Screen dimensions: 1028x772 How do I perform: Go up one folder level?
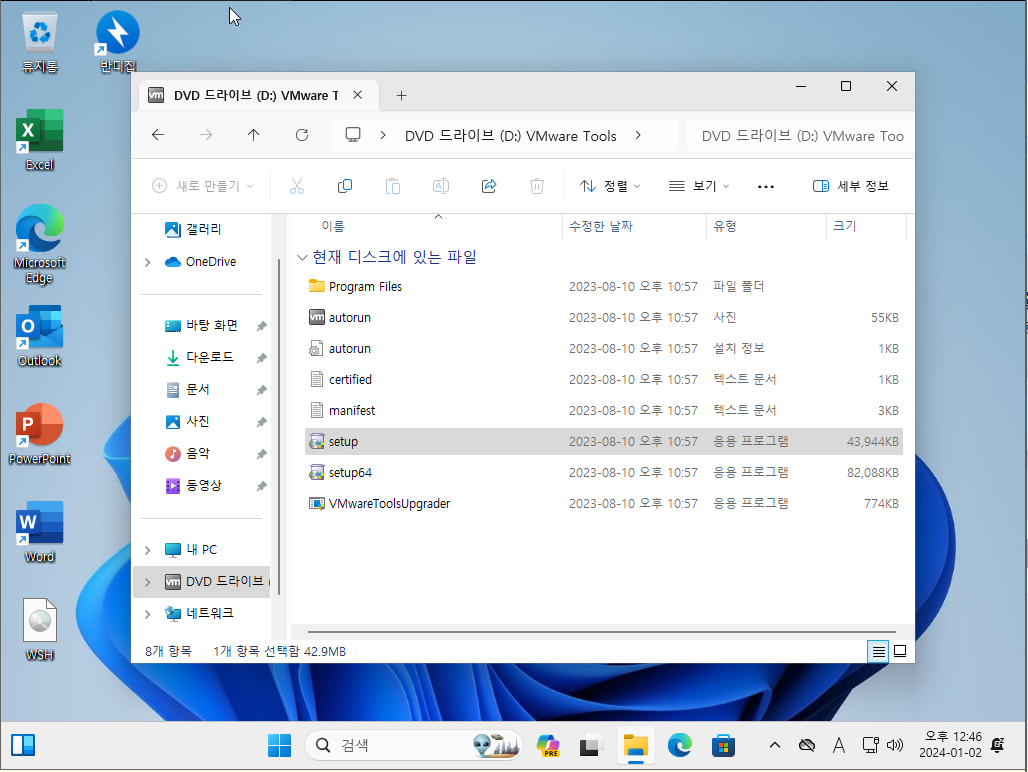(x=254, y=135)
